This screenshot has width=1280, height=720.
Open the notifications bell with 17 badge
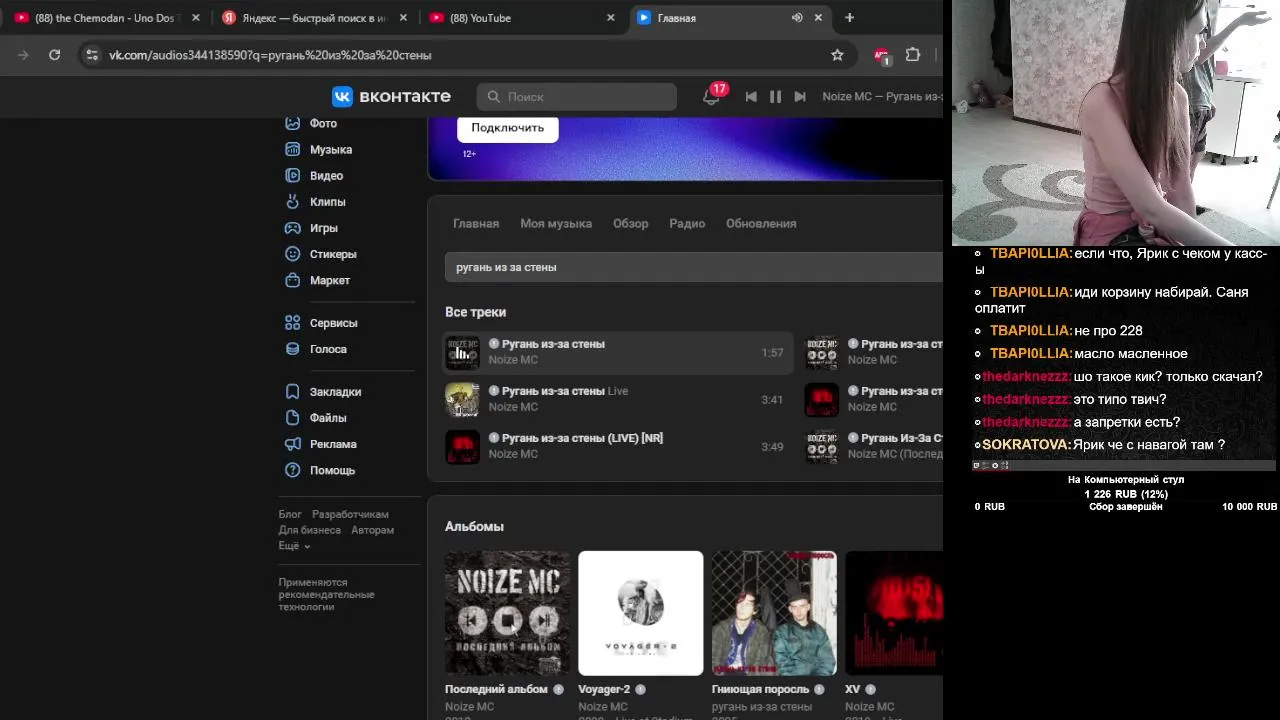pos(712,96)
